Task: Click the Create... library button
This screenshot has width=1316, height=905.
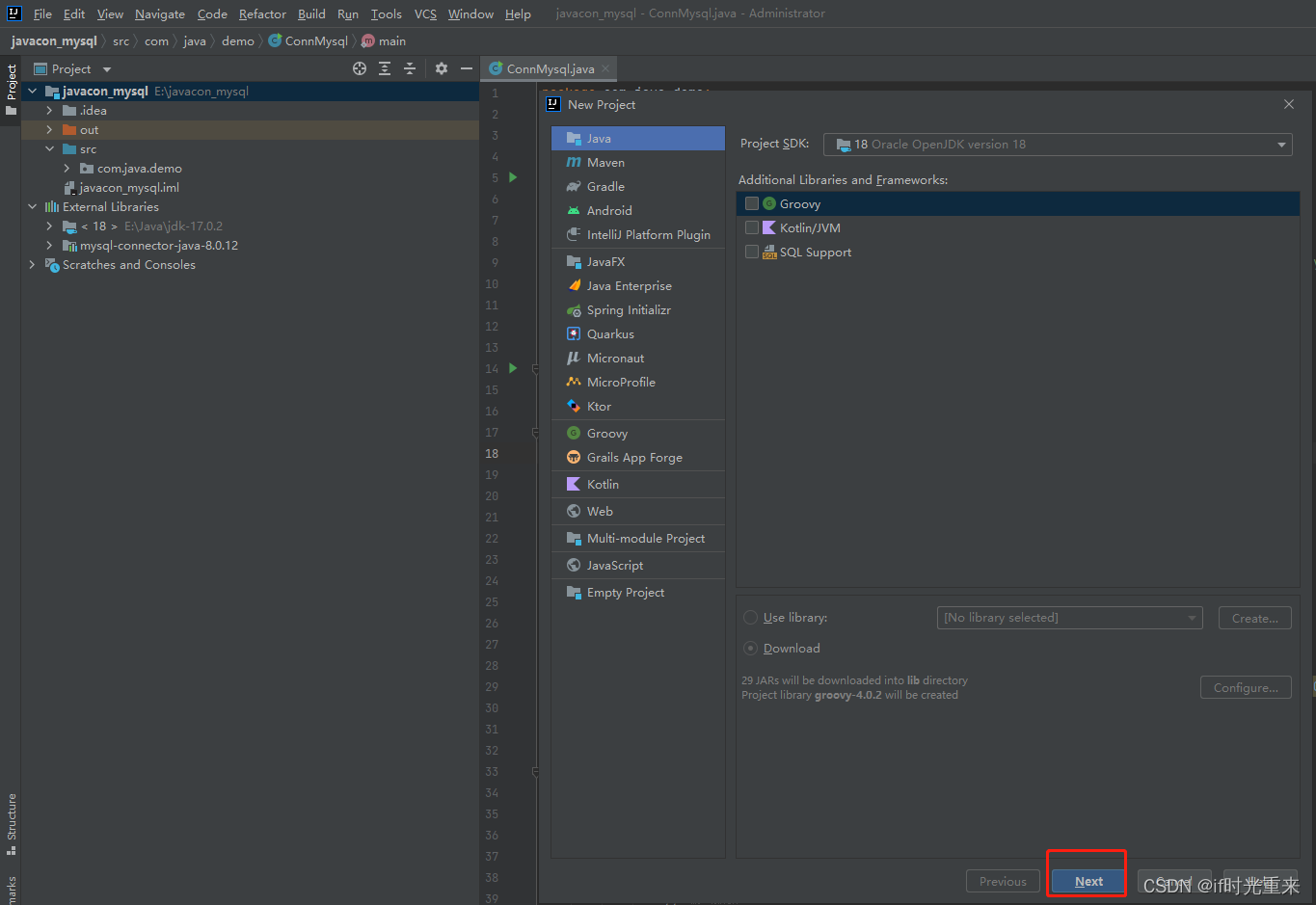Action: tap(1255, 618)
